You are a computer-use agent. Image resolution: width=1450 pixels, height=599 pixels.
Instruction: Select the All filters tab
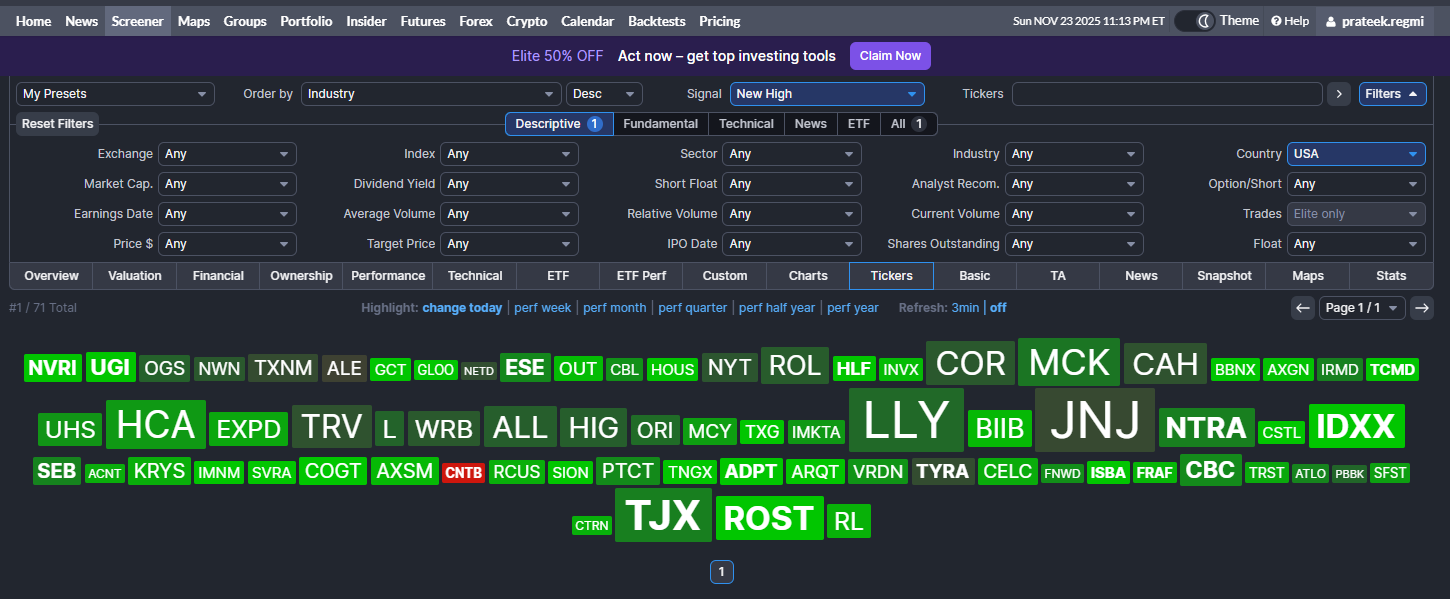[x=908, y=124]
